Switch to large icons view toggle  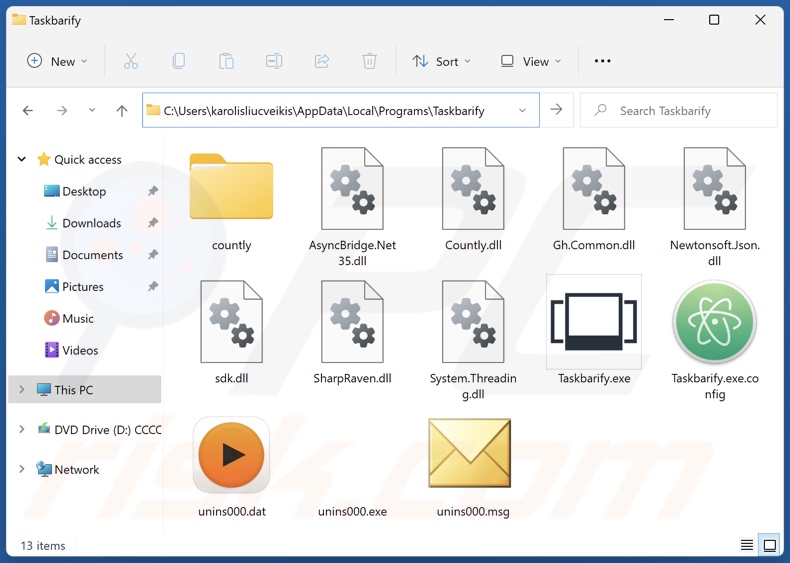(x=770, y=545)
